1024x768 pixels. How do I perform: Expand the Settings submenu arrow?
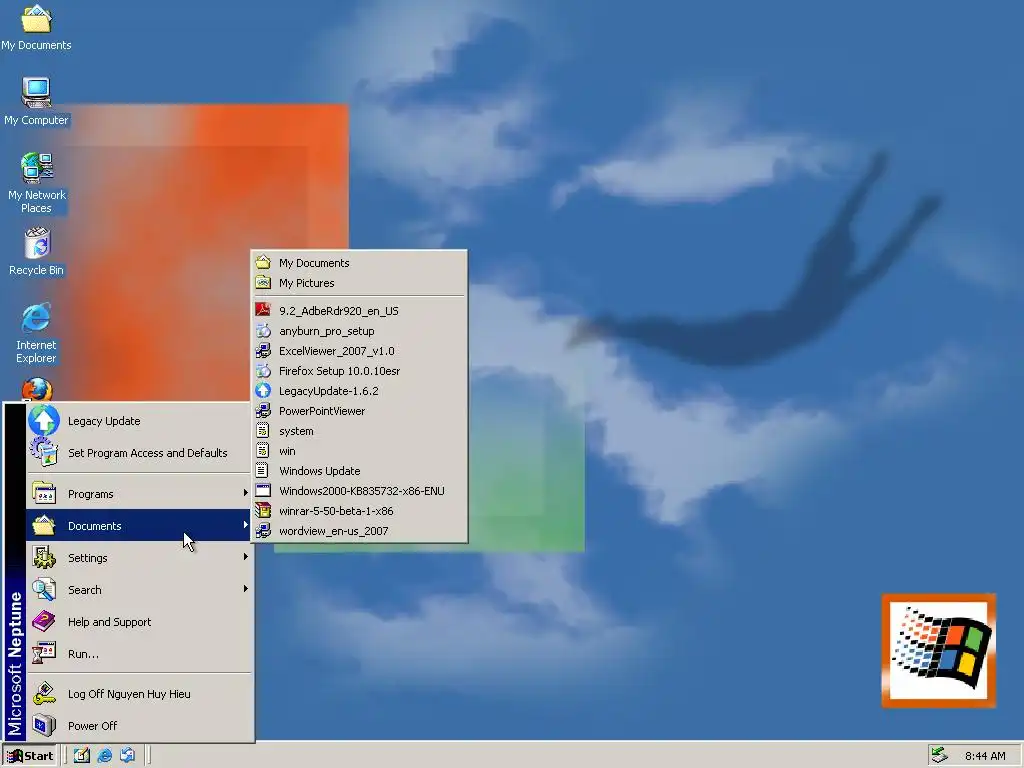[246, 557]
